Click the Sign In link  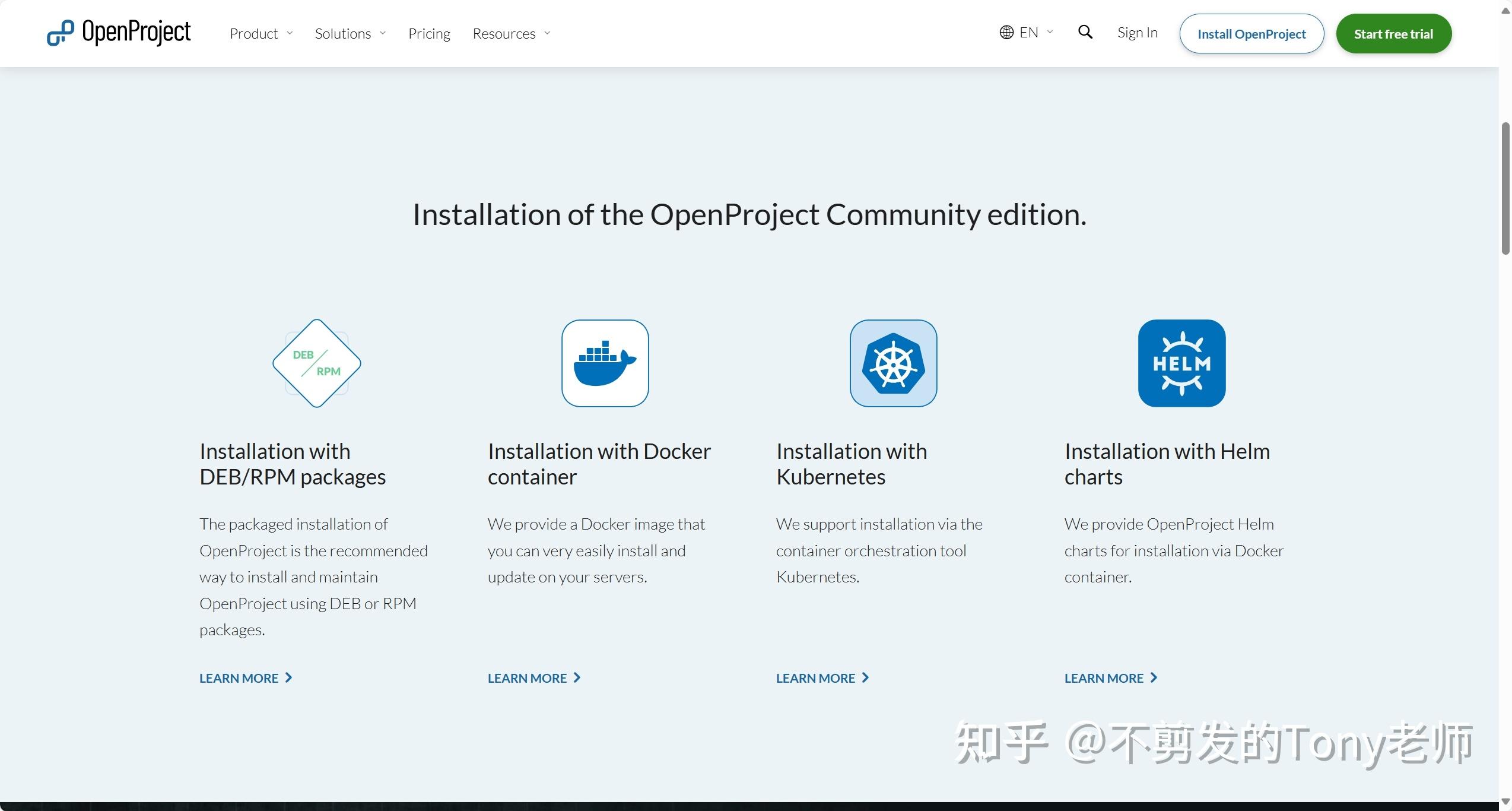[x=1137, y=33]
